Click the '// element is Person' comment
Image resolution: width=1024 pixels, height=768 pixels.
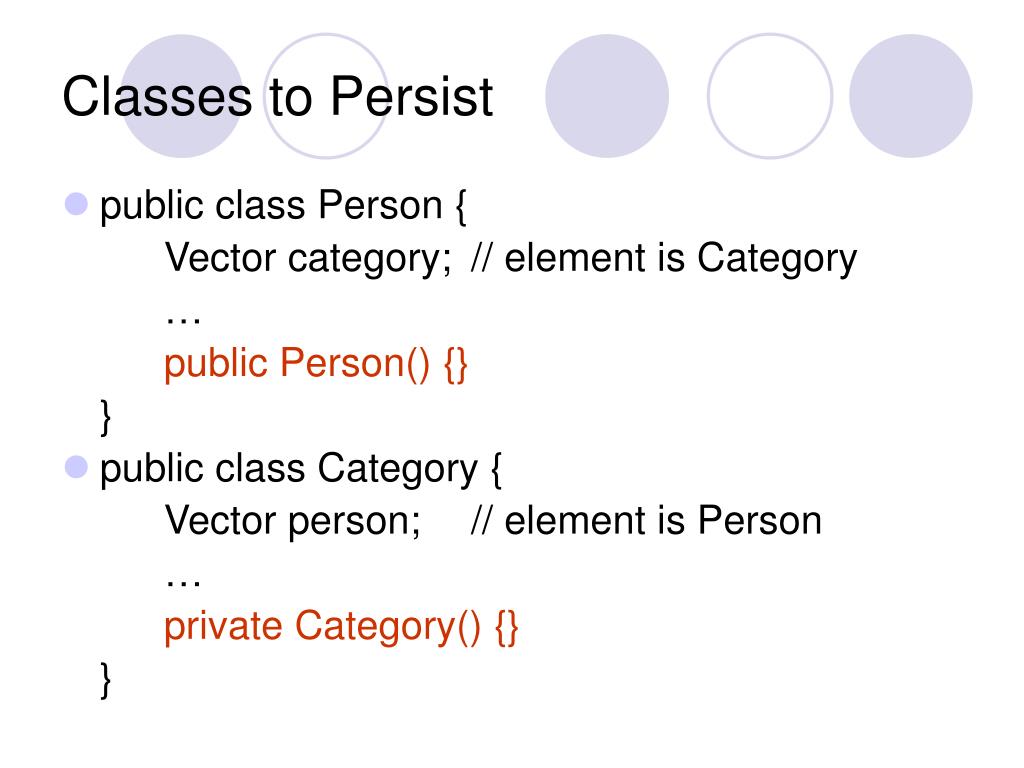[x=646, y=521]
